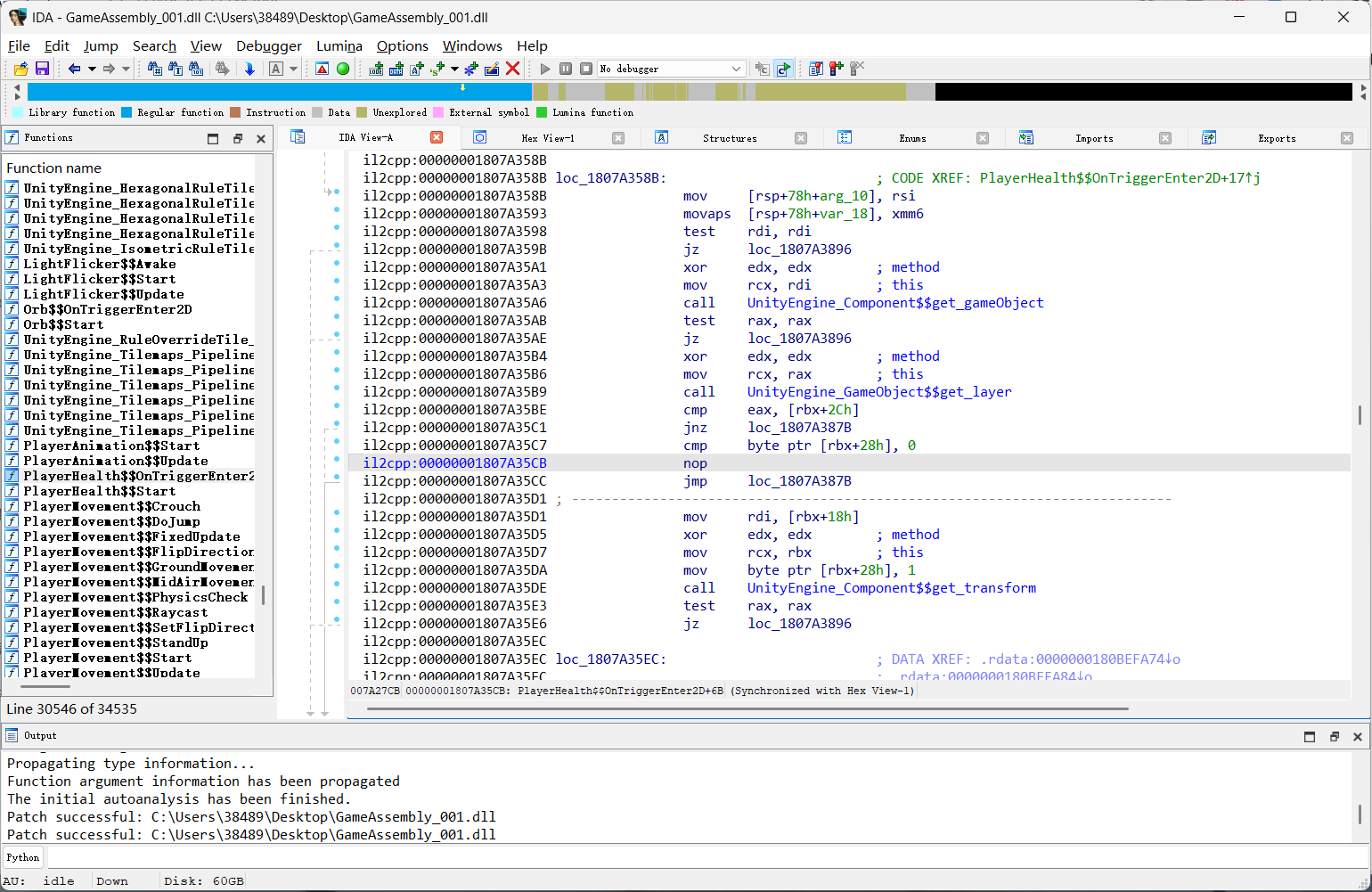Viewport: 1372px width, 892px height.
Task: Switch to the Enums tab
Action: pyautogui.click(x=912, y=138)
